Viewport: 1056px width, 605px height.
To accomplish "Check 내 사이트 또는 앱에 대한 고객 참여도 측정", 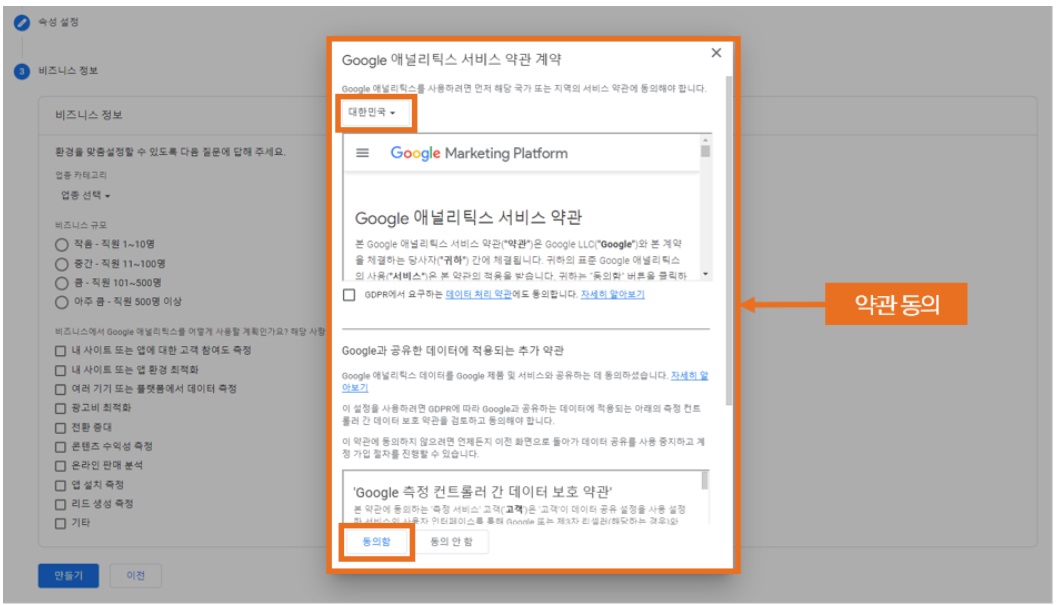I will tap(61, 351).
